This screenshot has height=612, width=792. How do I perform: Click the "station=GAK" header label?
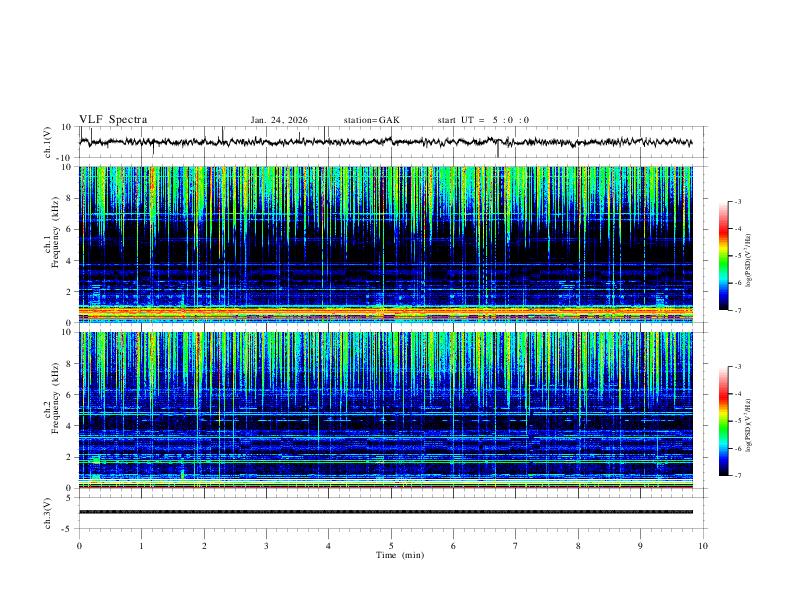click(x=371, y=120)
